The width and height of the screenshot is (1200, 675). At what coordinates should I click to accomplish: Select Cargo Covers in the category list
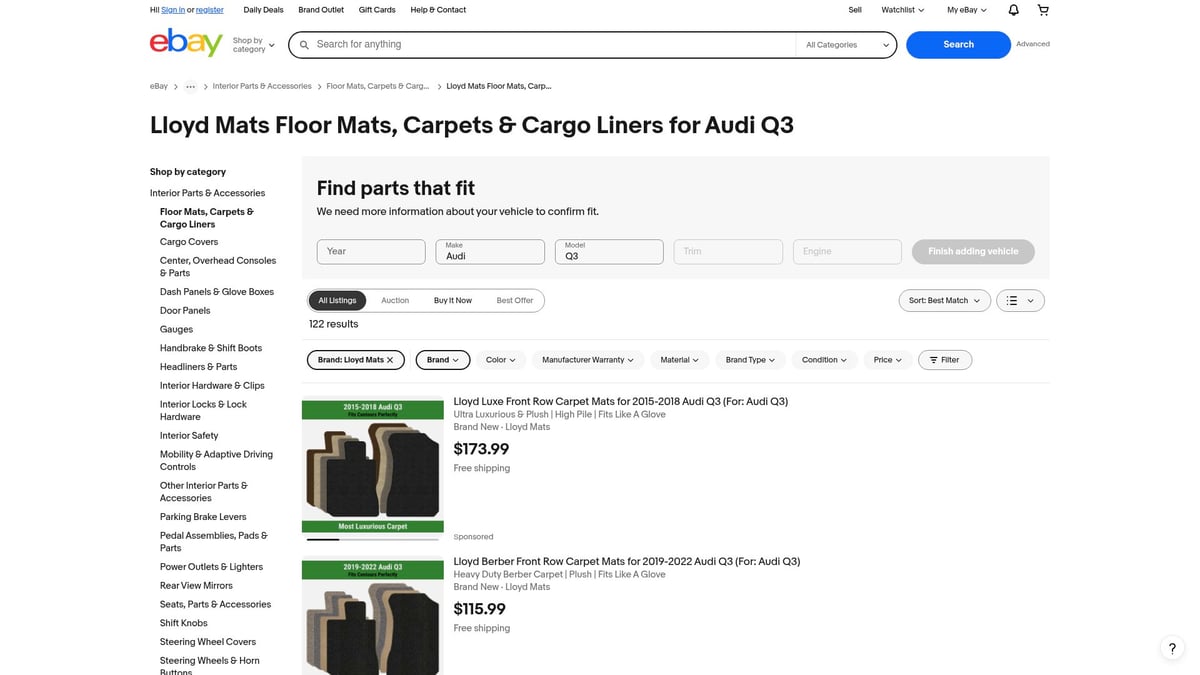[x=189, y=242]
